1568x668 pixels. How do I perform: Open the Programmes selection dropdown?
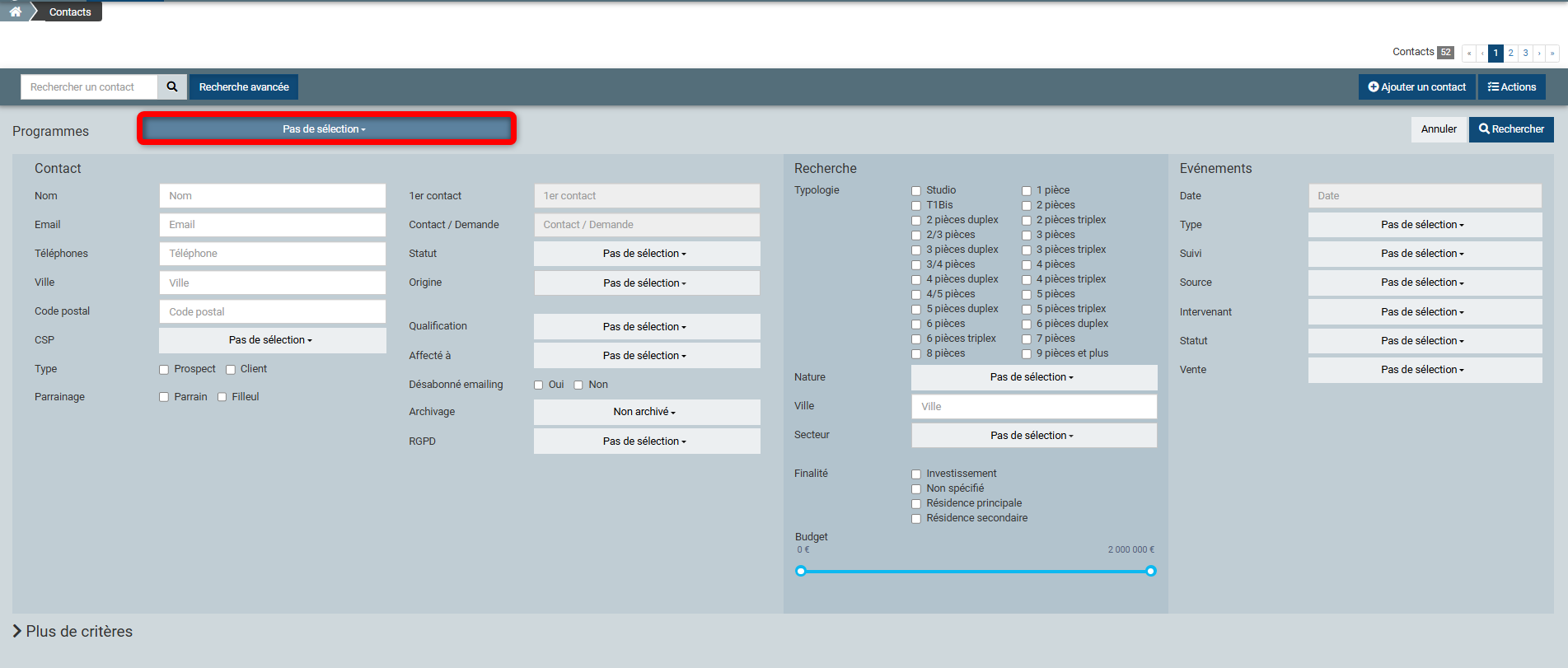(x=325, y=129)
